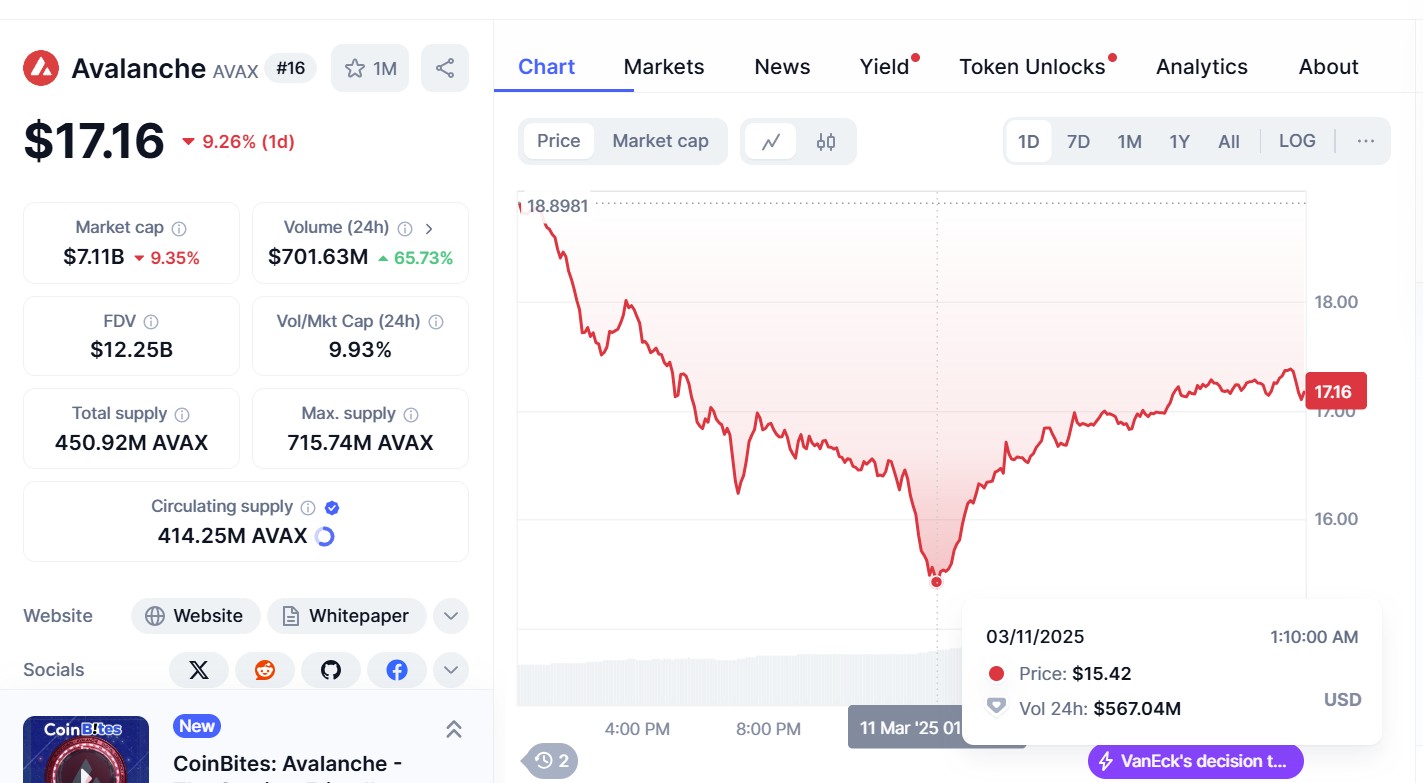The height and width of the screenshot is (783, 1423).
Task: Toggle chart to Market cap view
Action: [660, 141]
